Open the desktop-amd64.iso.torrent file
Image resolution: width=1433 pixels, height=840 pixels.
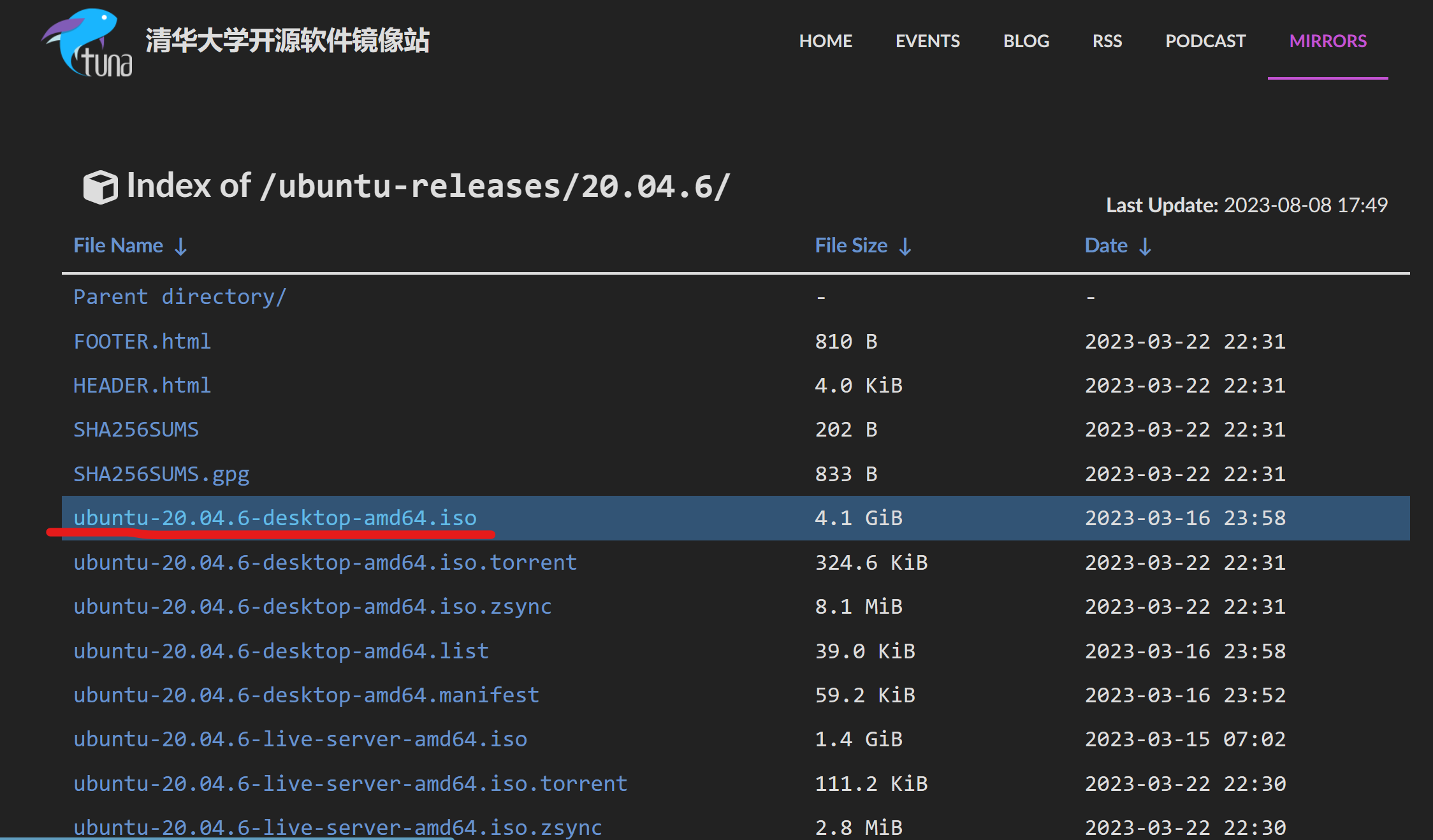[325, 563]
